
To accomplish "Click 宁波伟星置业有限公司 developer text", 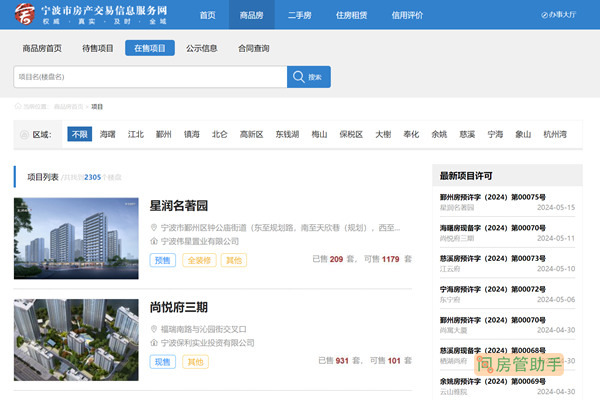I will pos(200,241).
